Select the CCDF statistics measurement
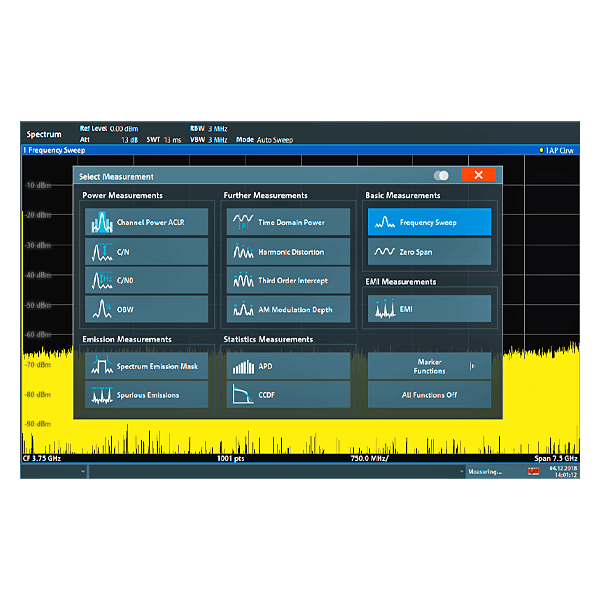Image resolution: width=600 pixels, height=600 pixels. pyautogui.click(x=289, y=395)
